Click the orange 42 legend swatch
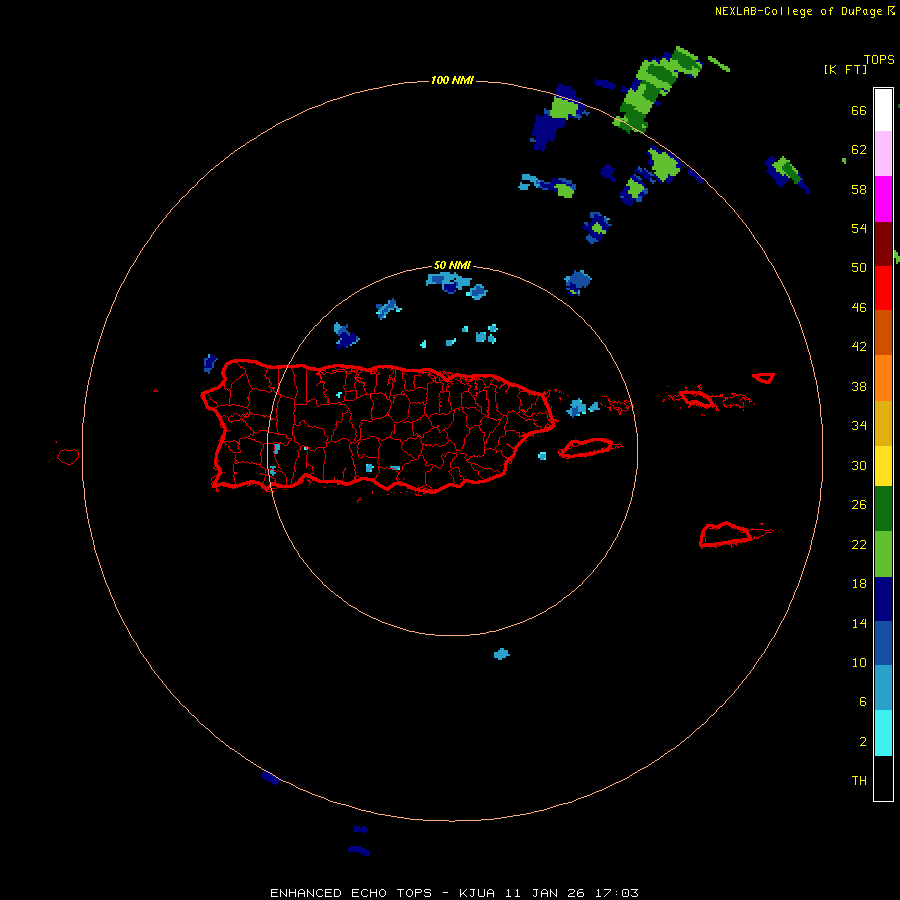This screenshot has width=900, height=900. [883, 378]
